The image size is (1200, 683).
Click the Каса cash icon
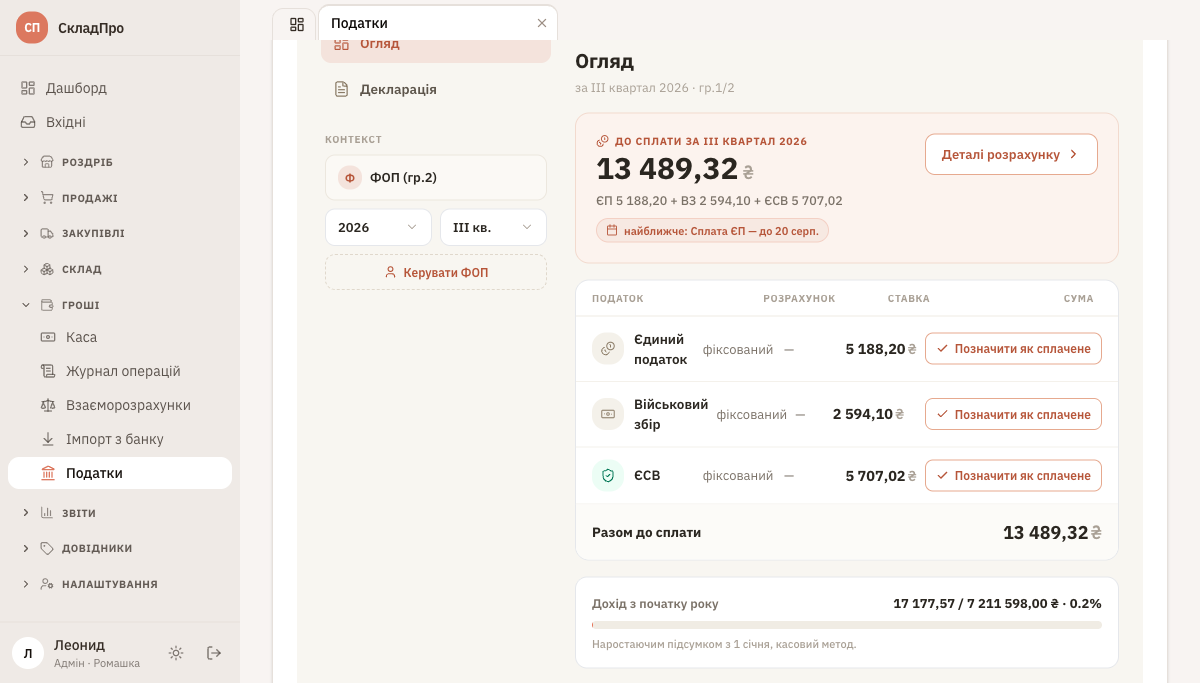click(x=48, y=337)
